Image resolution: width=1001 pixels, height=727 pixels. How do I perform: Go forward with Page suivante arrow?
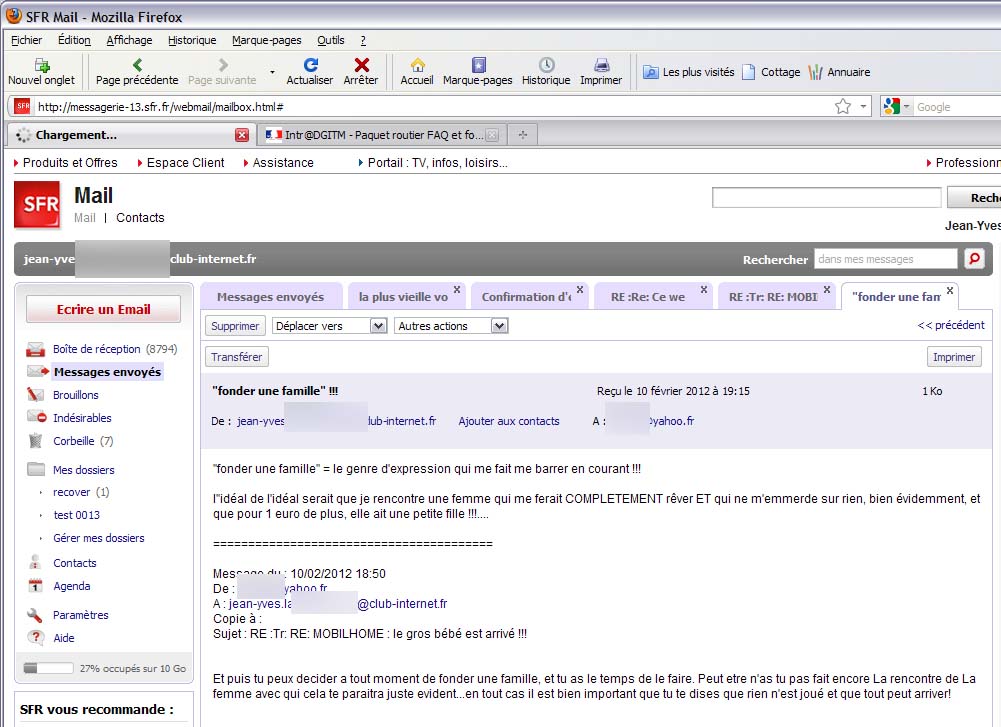(222, 64)
